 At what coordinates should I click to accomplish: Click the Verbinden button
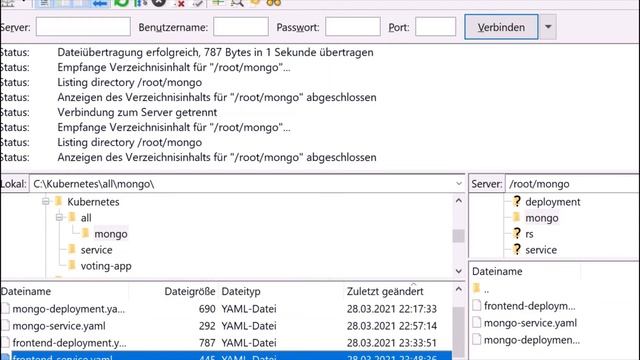point(501,27)
